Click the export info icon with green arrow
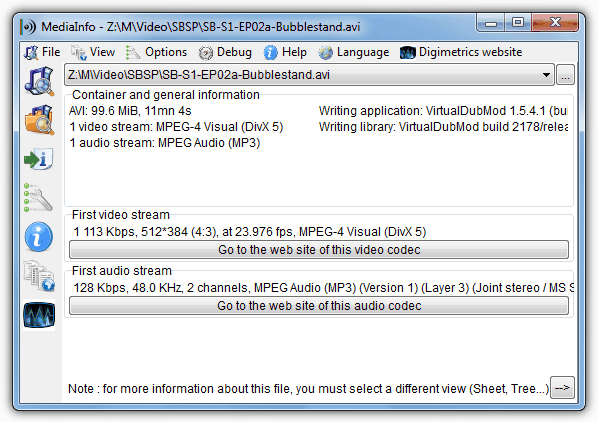 [x=39, y=159]
